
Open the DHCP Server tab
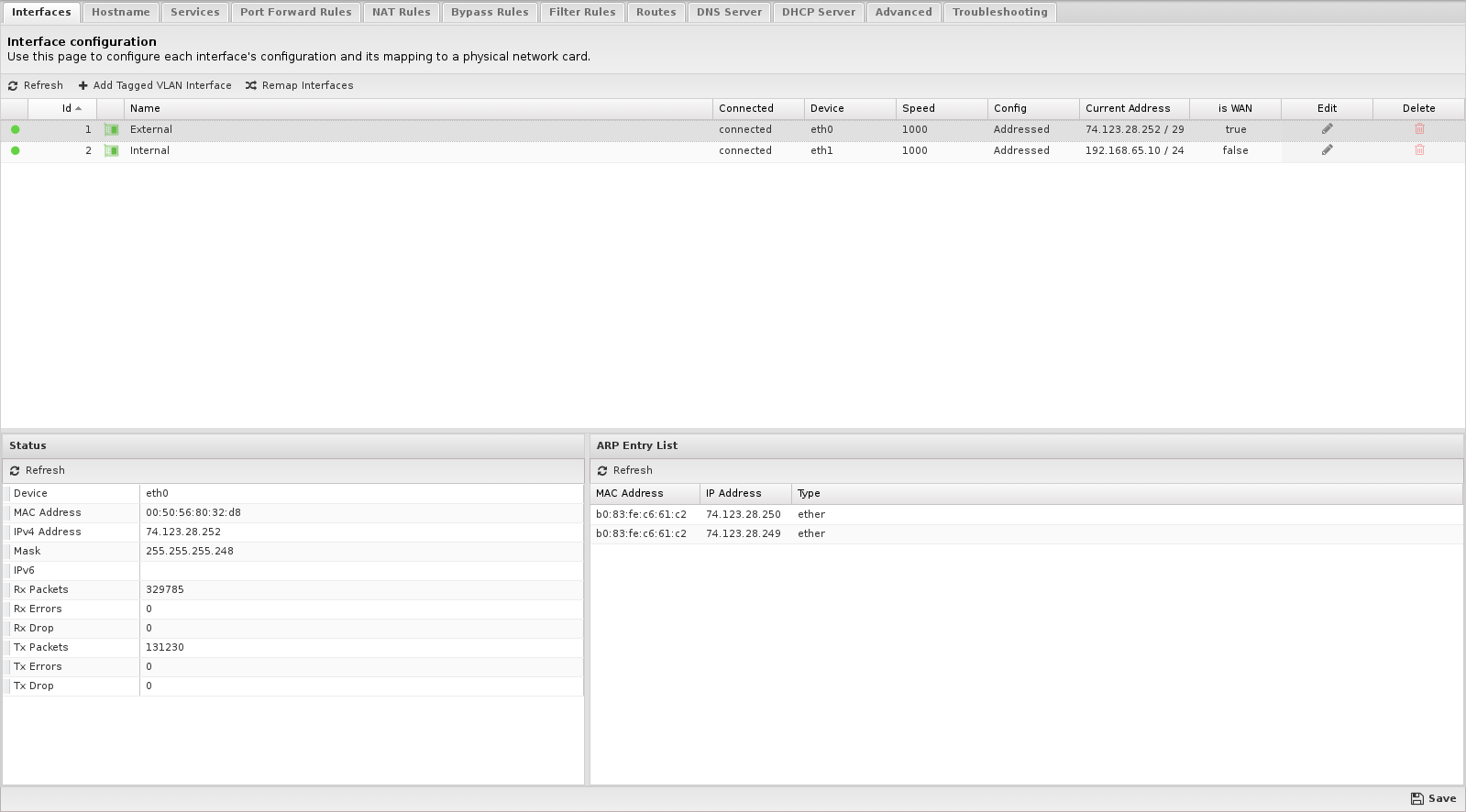point(818,13)
